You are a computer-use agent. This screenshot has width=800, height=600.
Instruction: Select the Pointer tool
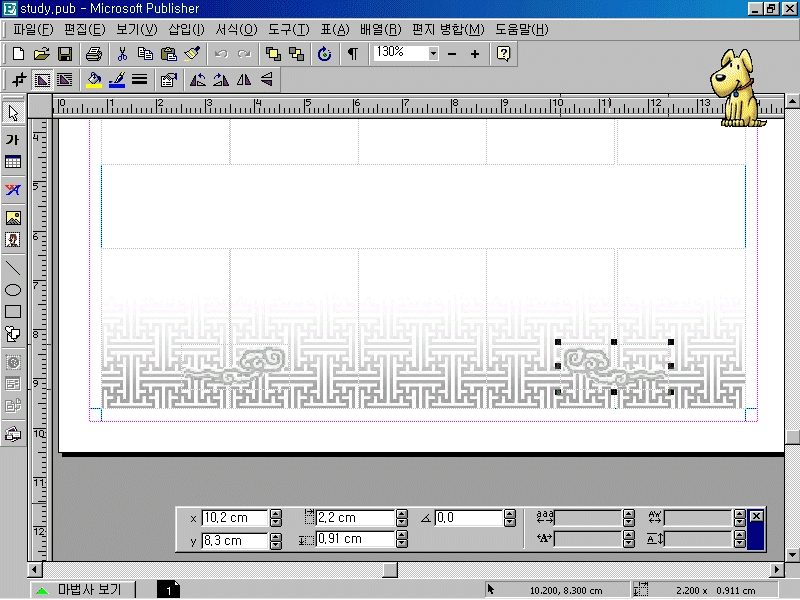coord(13,113)
